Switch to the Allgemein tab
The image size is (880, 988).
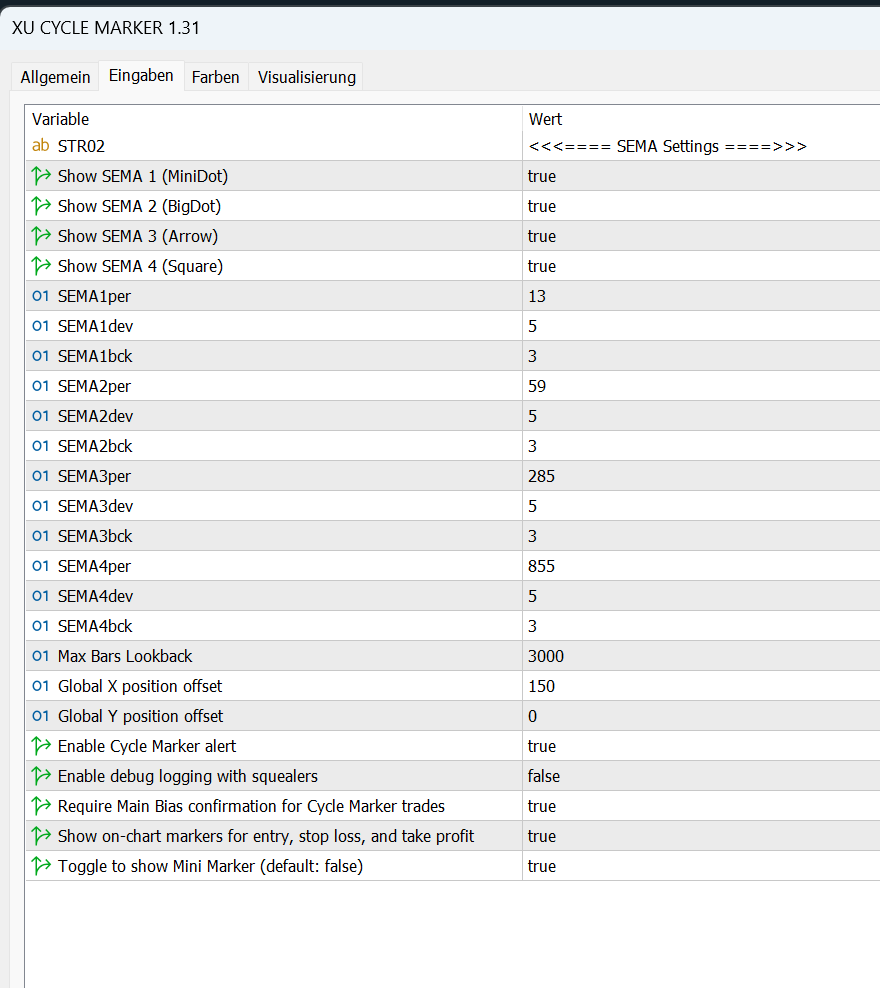point(55,77)
